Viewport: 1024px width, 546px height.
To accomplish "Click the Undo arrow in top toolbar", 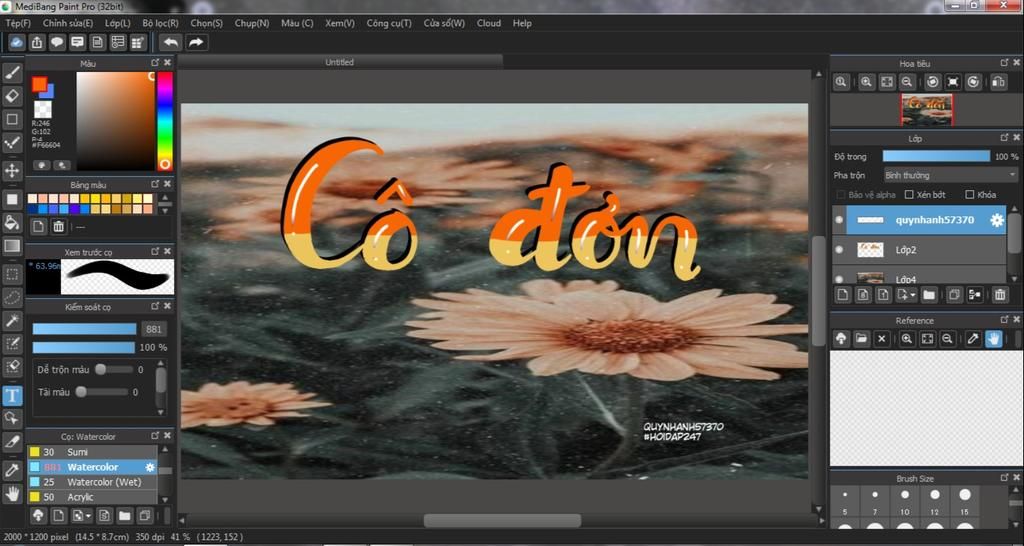I will coord(170,42).
